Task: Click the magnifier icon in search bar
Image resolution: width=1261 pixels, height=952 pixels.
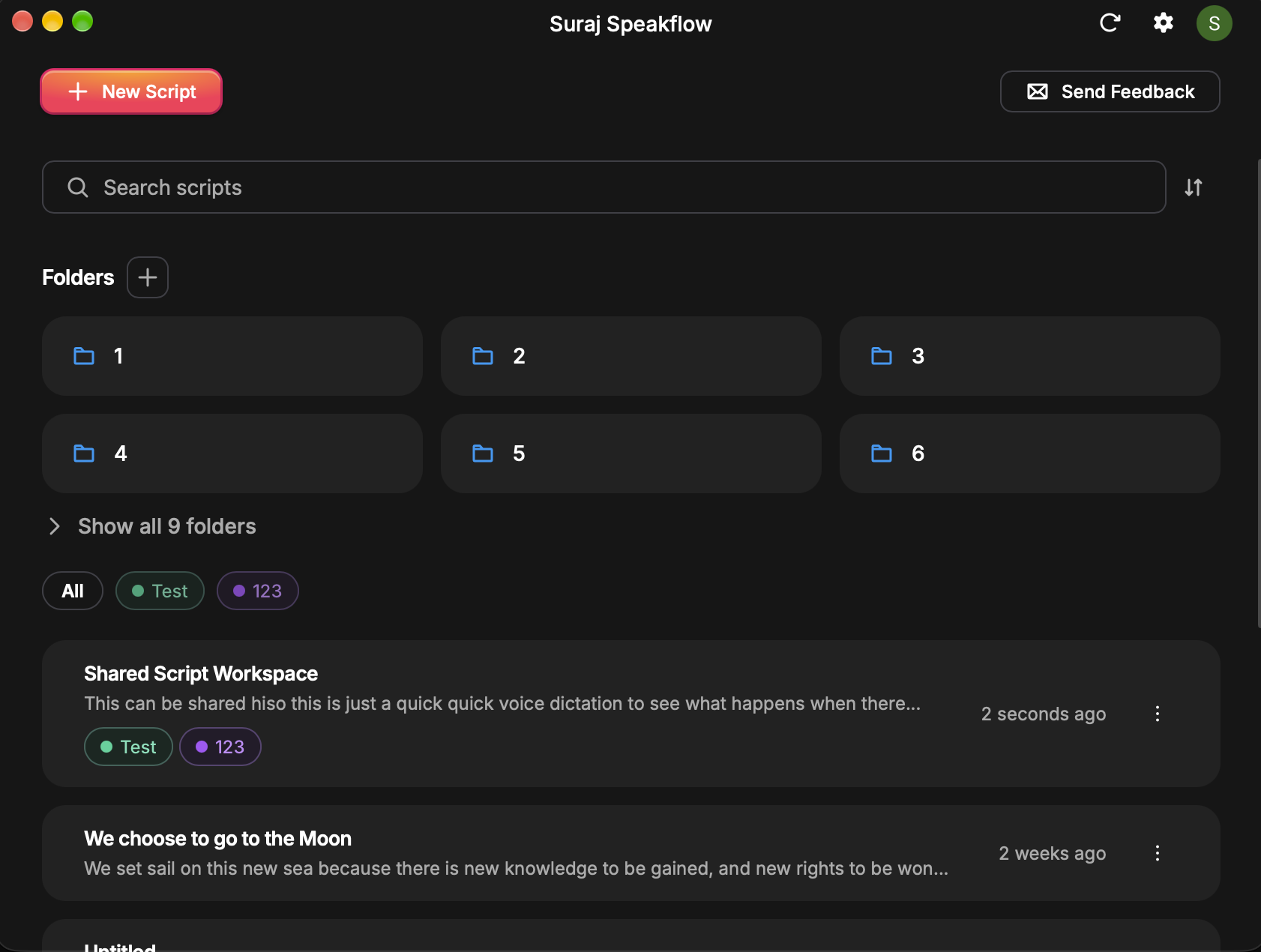Action: pos(78,187)
